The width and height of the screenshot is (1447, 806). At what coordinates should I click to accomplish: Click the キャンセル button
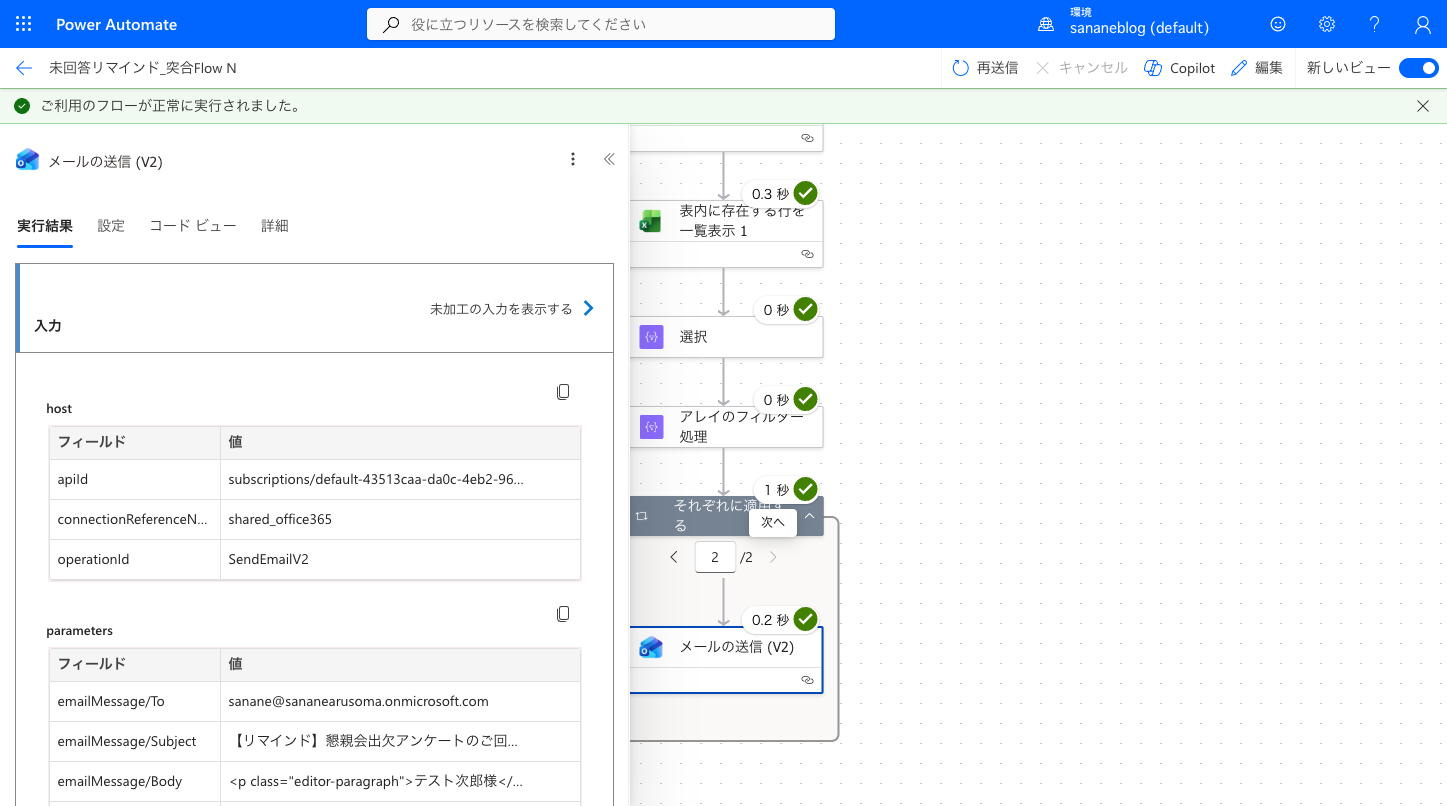pos(1082,68)
